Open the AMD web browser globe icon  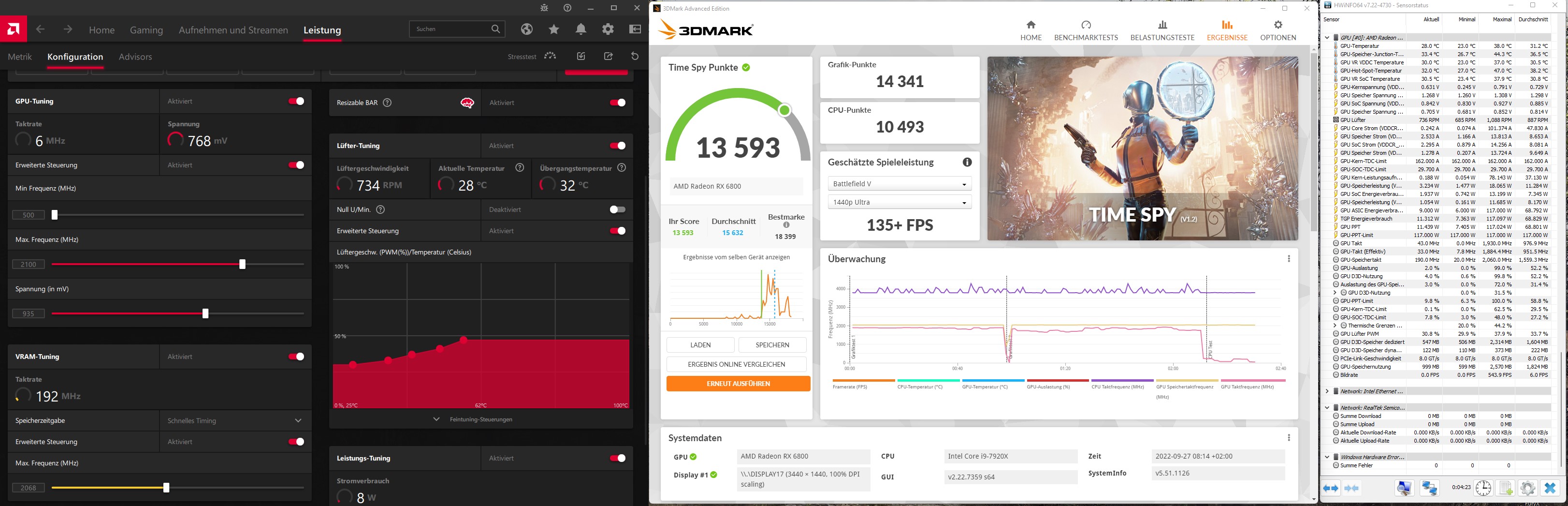pos(527,29)
